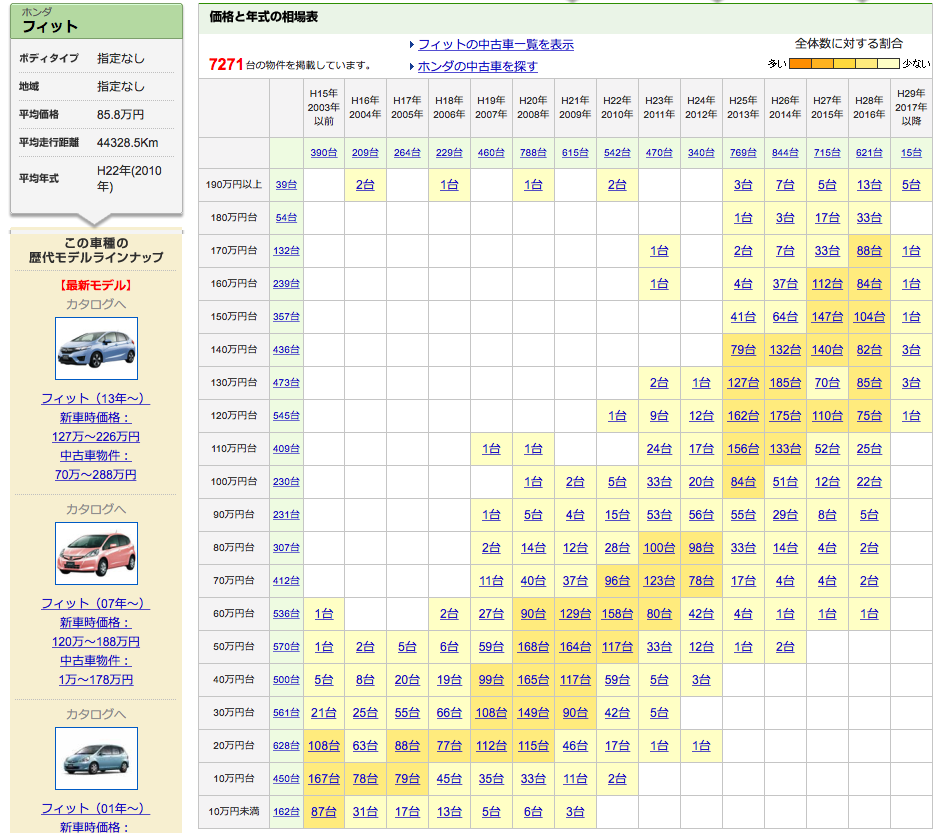Open the フィットの中古車一覧を表示 link
Screen dimensions: 941x833
pyautogui.click(x=495, y=44)
